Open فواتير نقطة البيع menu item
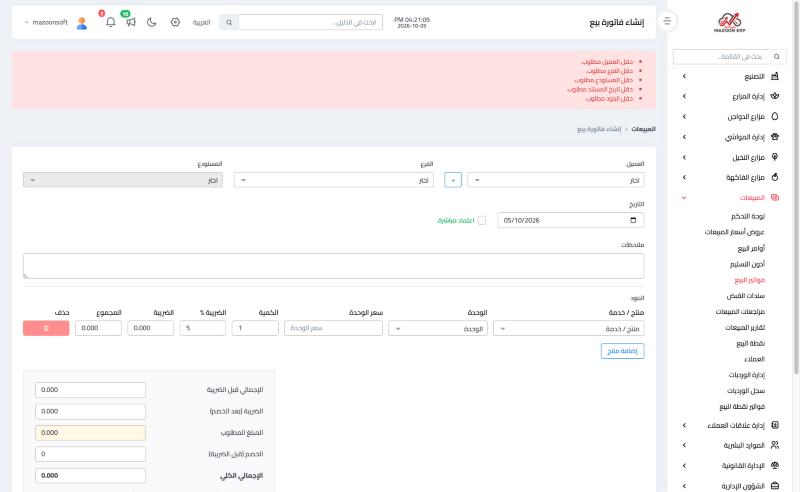This screenshot has height=492, width=800. point(742,407)
